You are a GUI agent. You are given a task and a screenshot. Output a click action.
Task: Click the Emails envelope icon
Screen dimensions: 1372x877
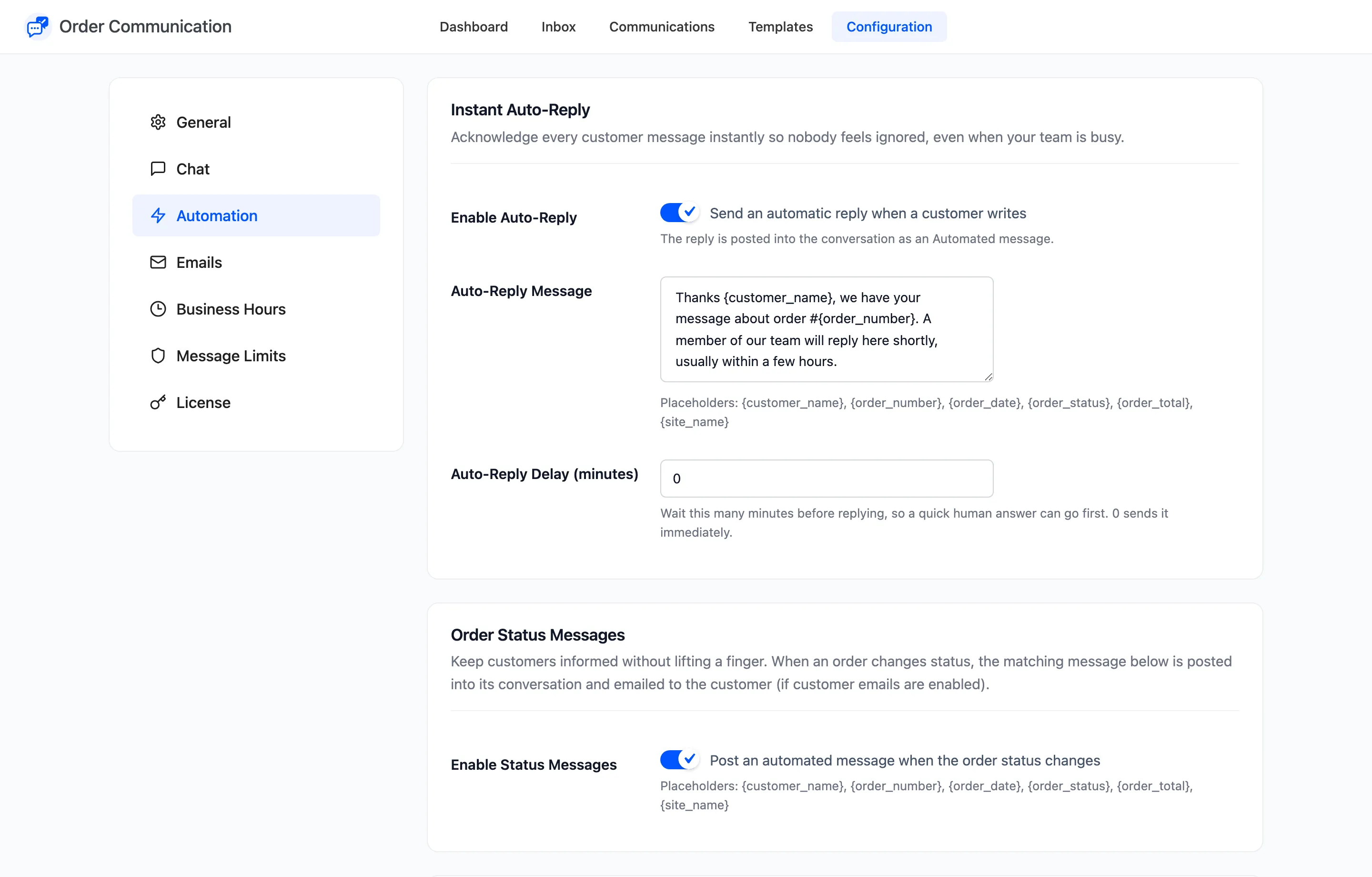158,262
